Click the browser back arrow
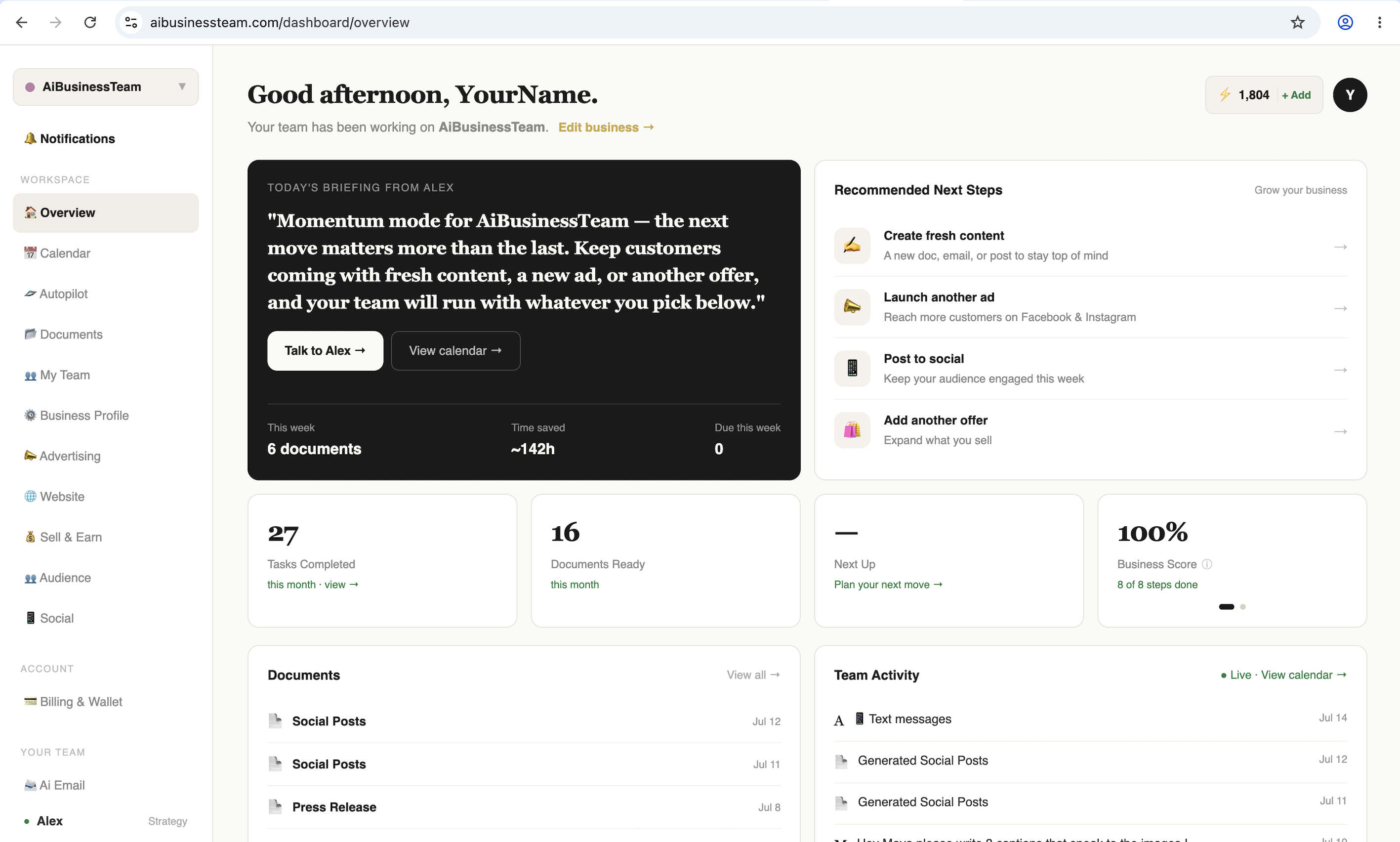Image resolution: width=1400 pixels, height=842 pixels. [22, 22]
